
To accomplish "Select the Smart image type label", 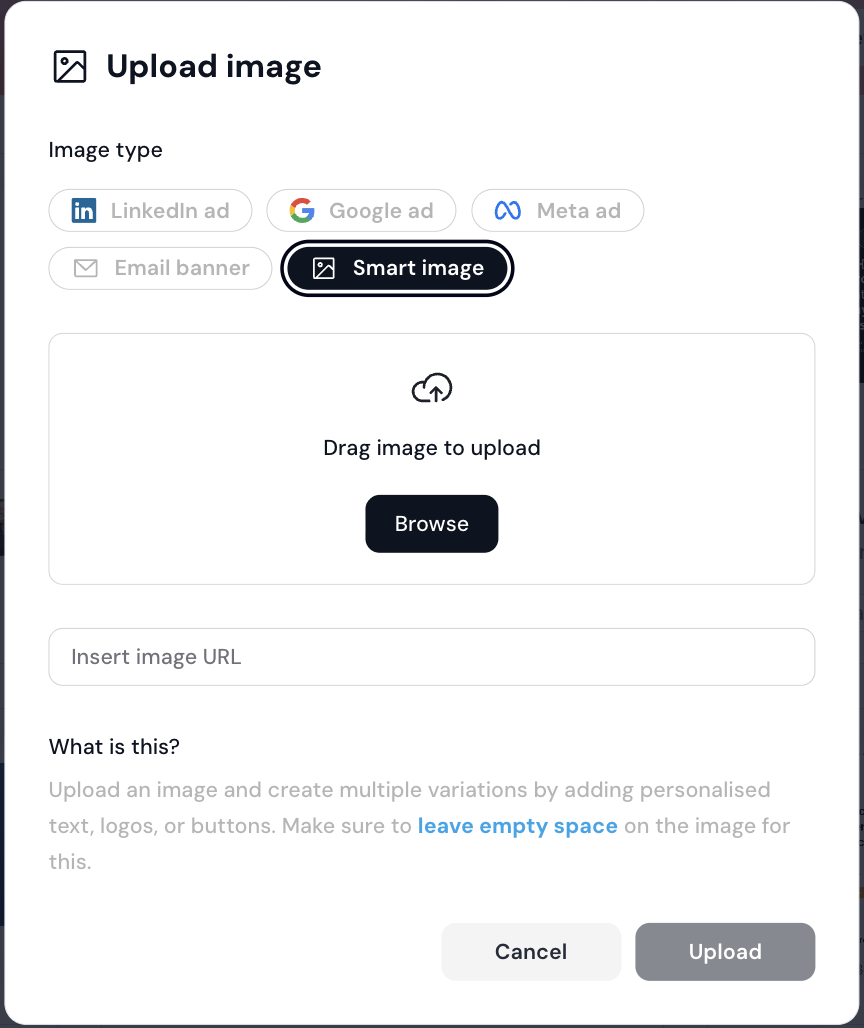I will [418, 268].
